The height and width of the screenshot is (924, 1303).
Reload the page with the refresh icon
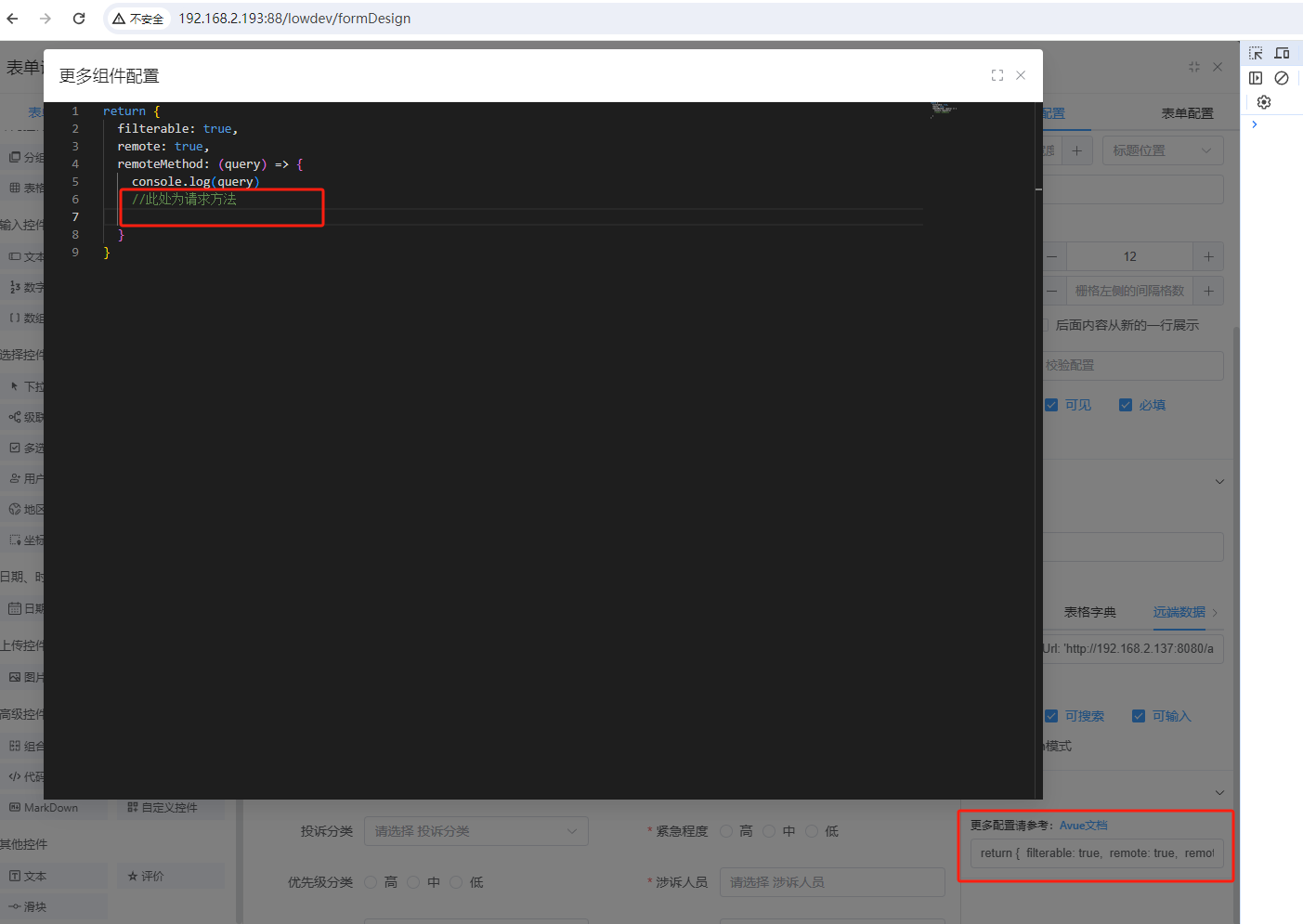pyautogui.click(x=79, y=19)
